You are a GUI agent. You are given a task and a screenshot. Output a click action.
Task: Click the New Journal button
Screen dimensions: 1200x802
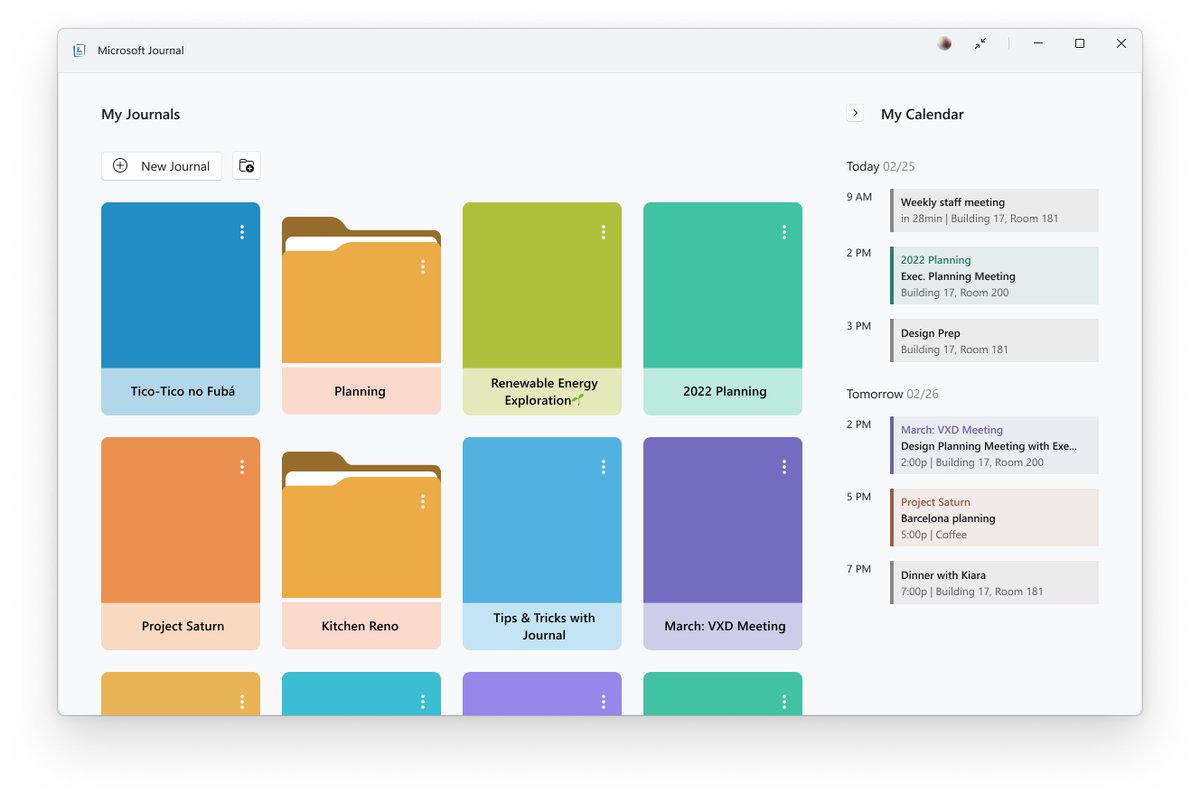161,166
